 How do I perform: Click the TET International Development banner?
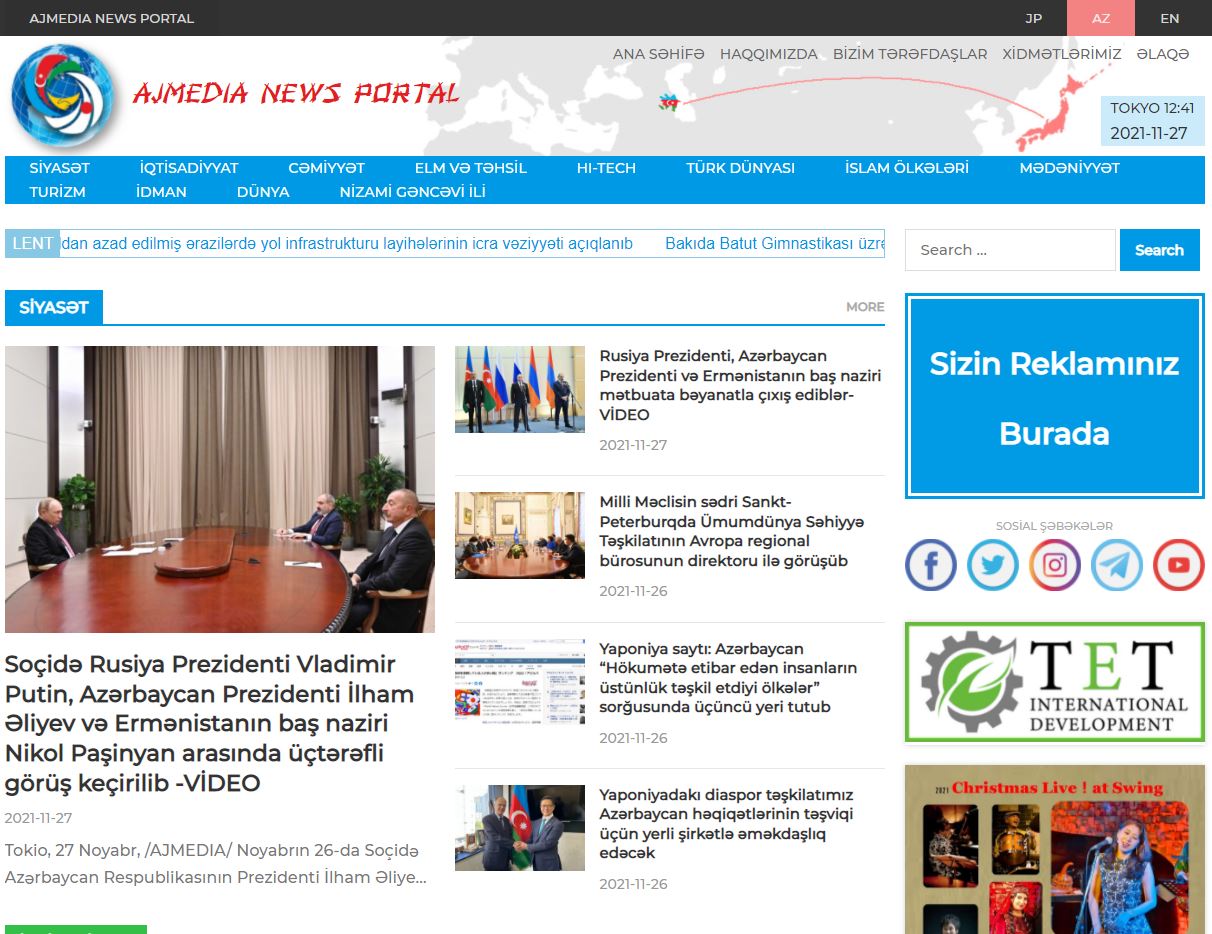tap(1054, 682)
